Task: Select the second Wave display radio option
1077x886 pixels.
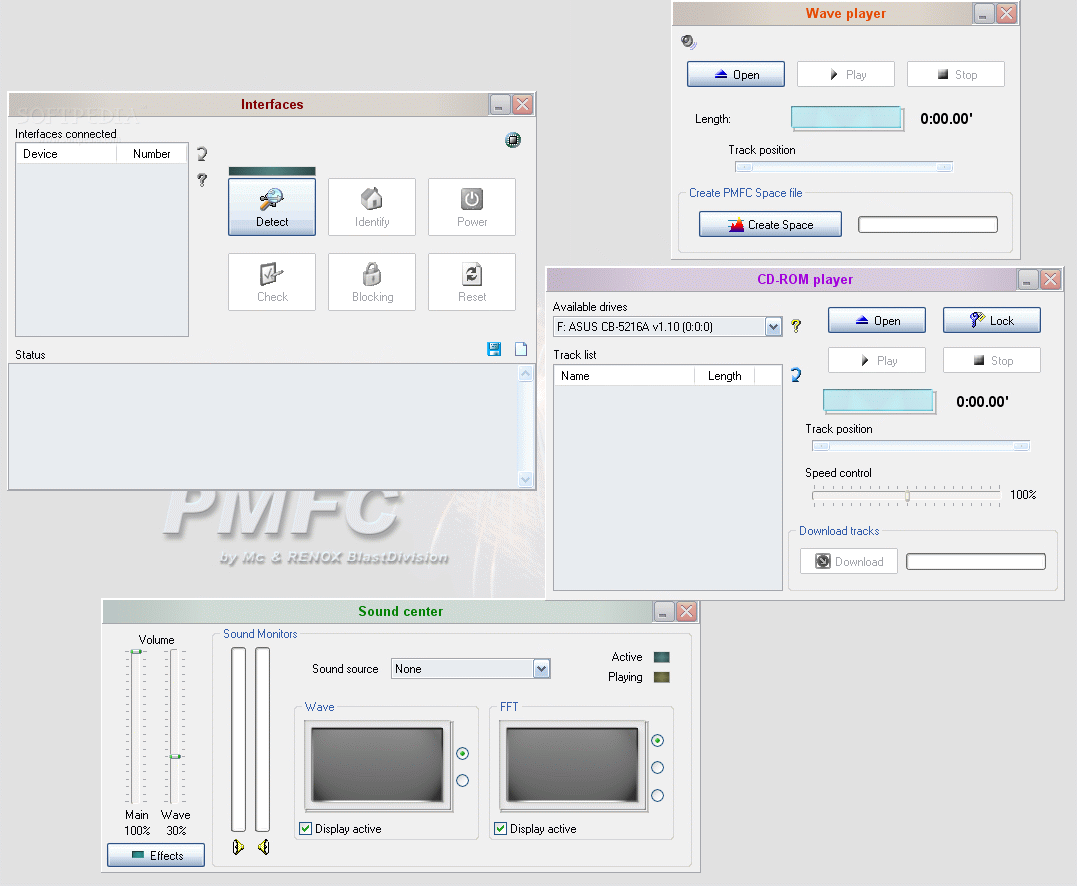Action: tap(462, 780)
